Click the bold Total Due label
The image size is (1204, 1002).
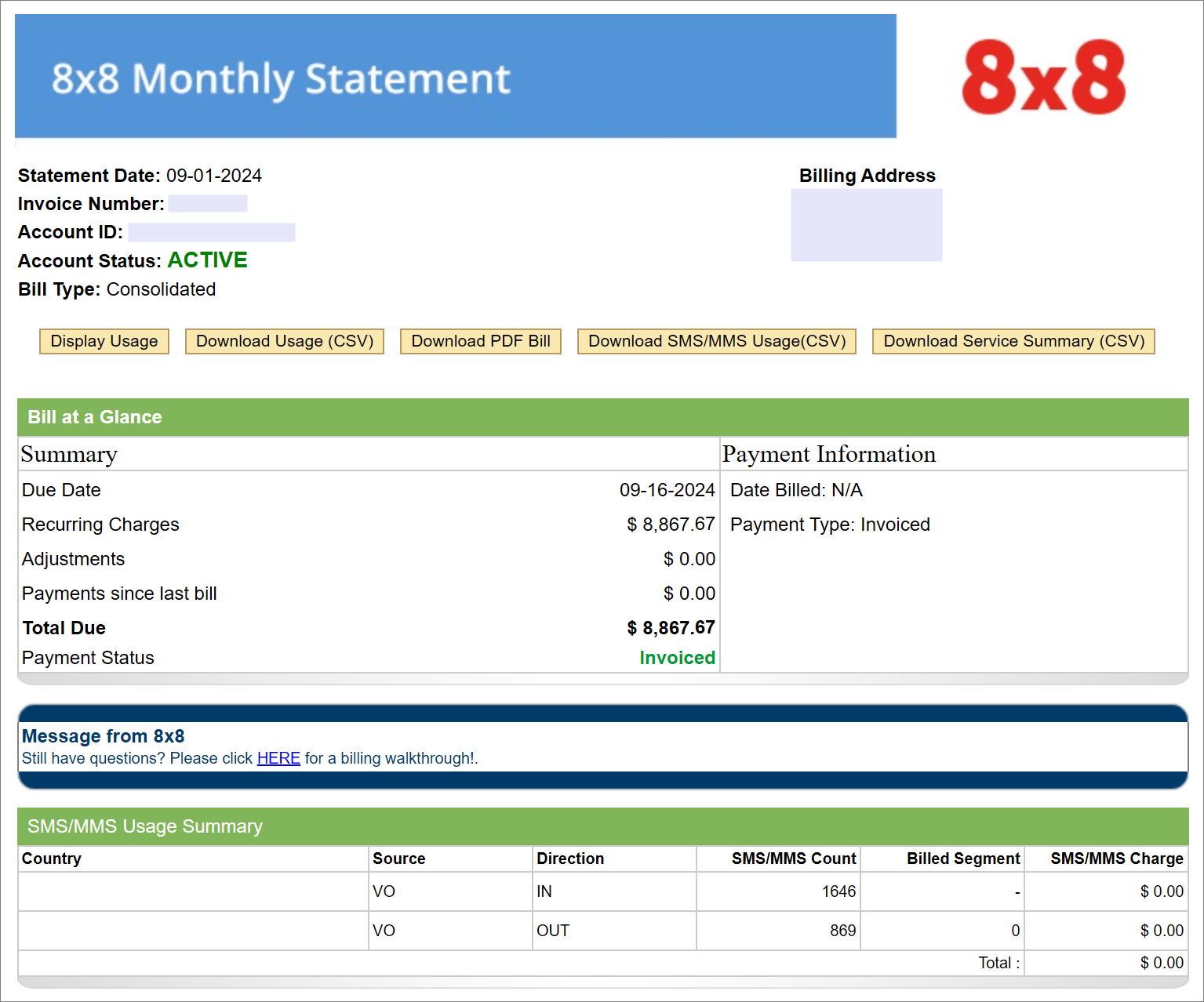click(x=64, y=628)
